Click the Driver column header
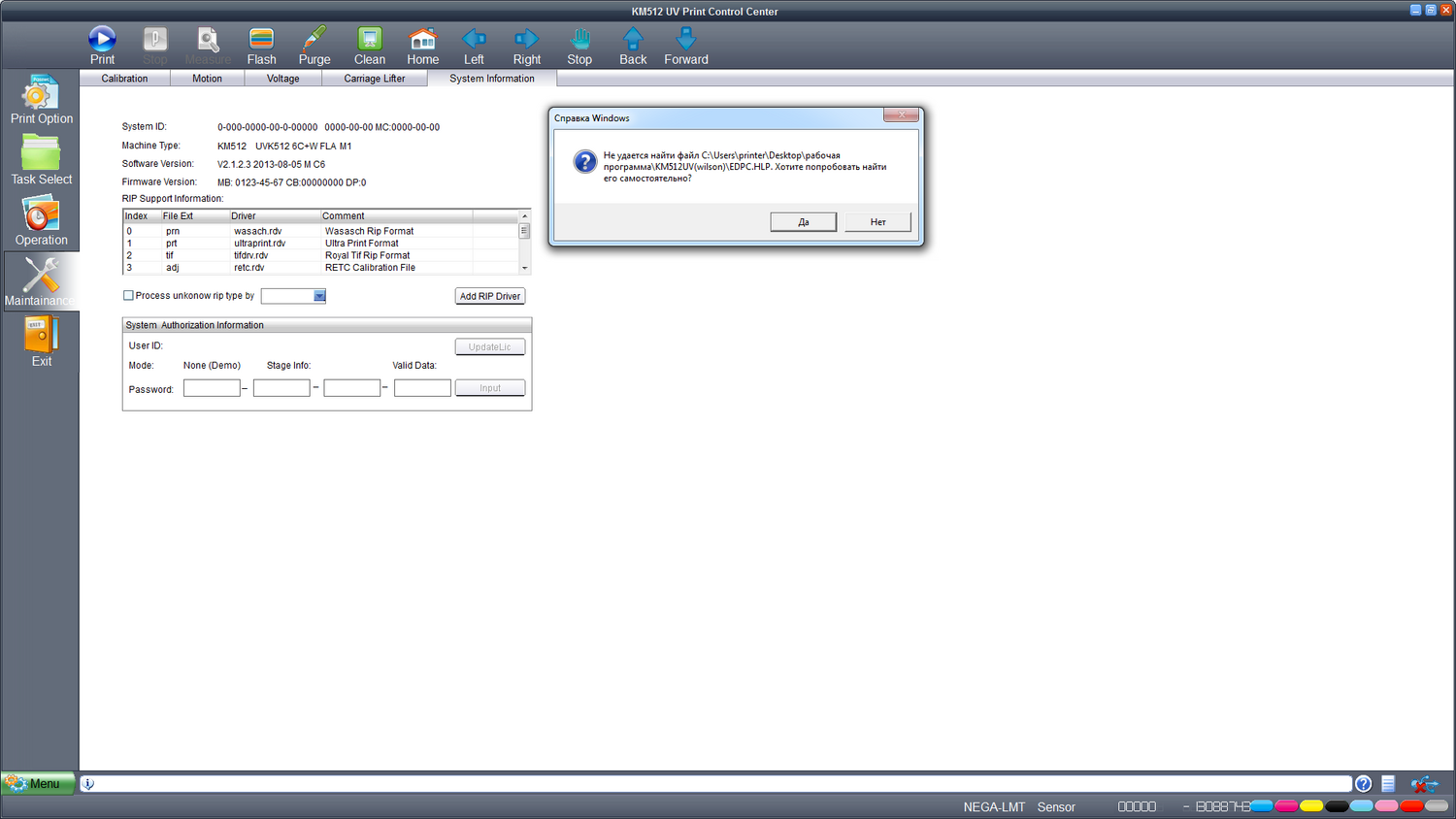 coord(275,216)
